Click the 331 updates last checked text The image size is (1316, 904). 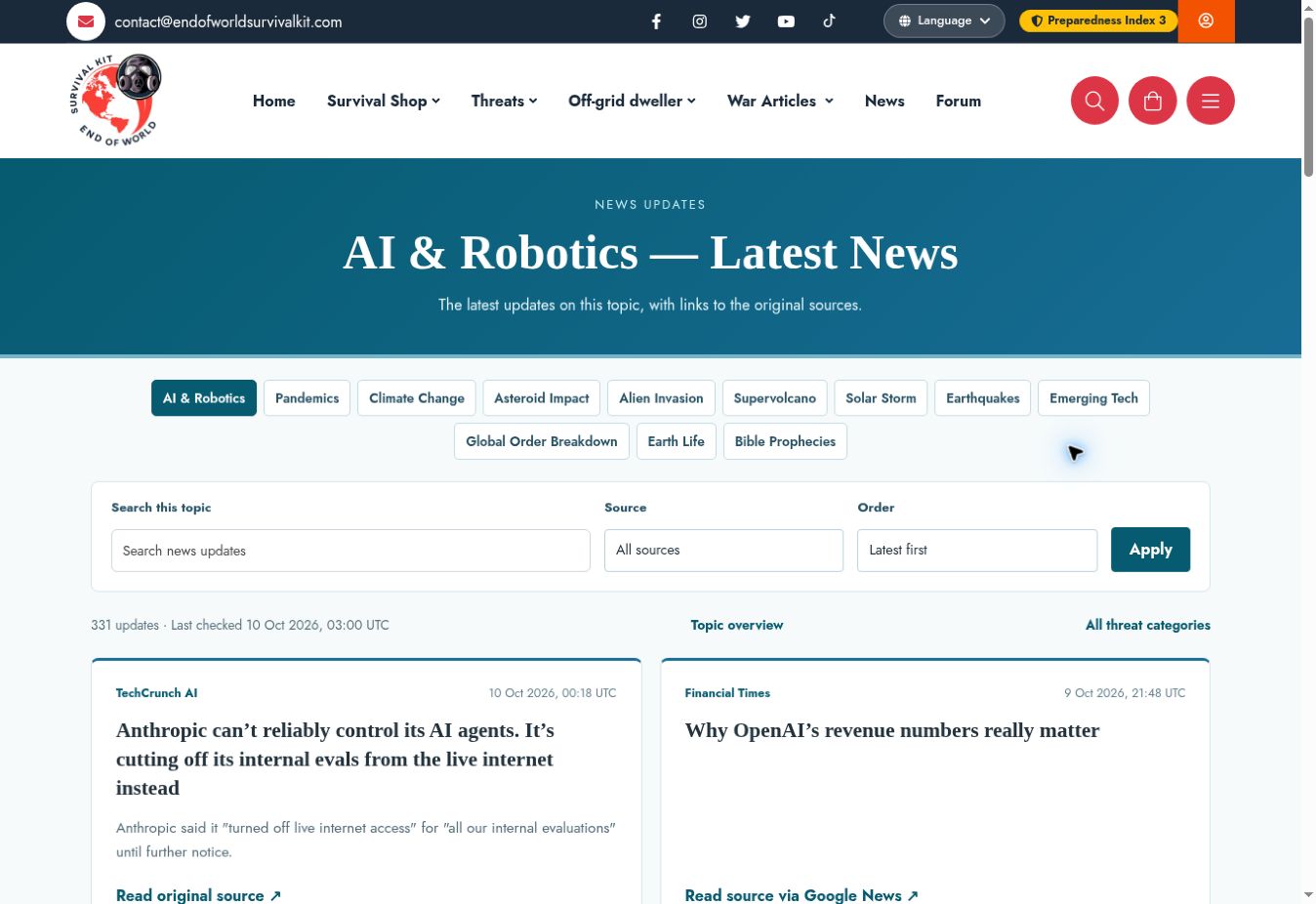(240, 625)
